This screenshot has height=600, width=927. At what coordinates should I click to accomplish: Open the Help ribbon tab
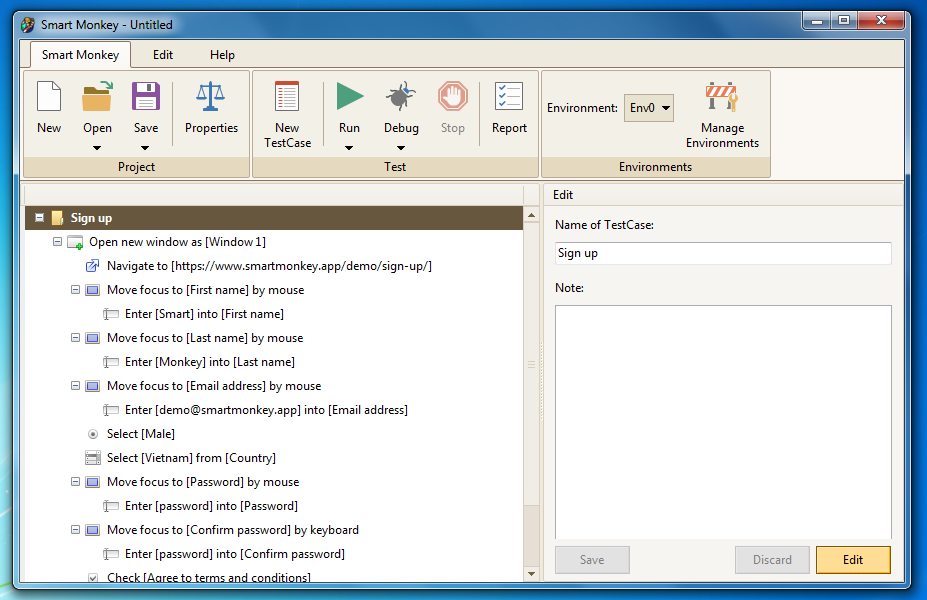click(222, 55)
